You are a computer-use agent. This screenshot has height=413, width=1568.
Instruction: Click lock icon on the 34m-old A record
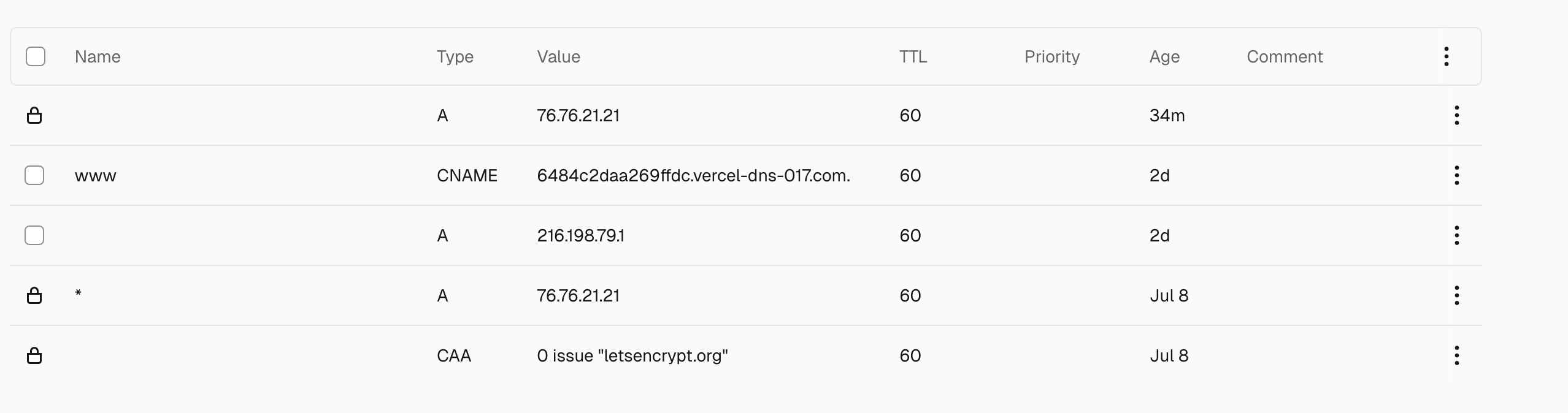coord(34,115)
